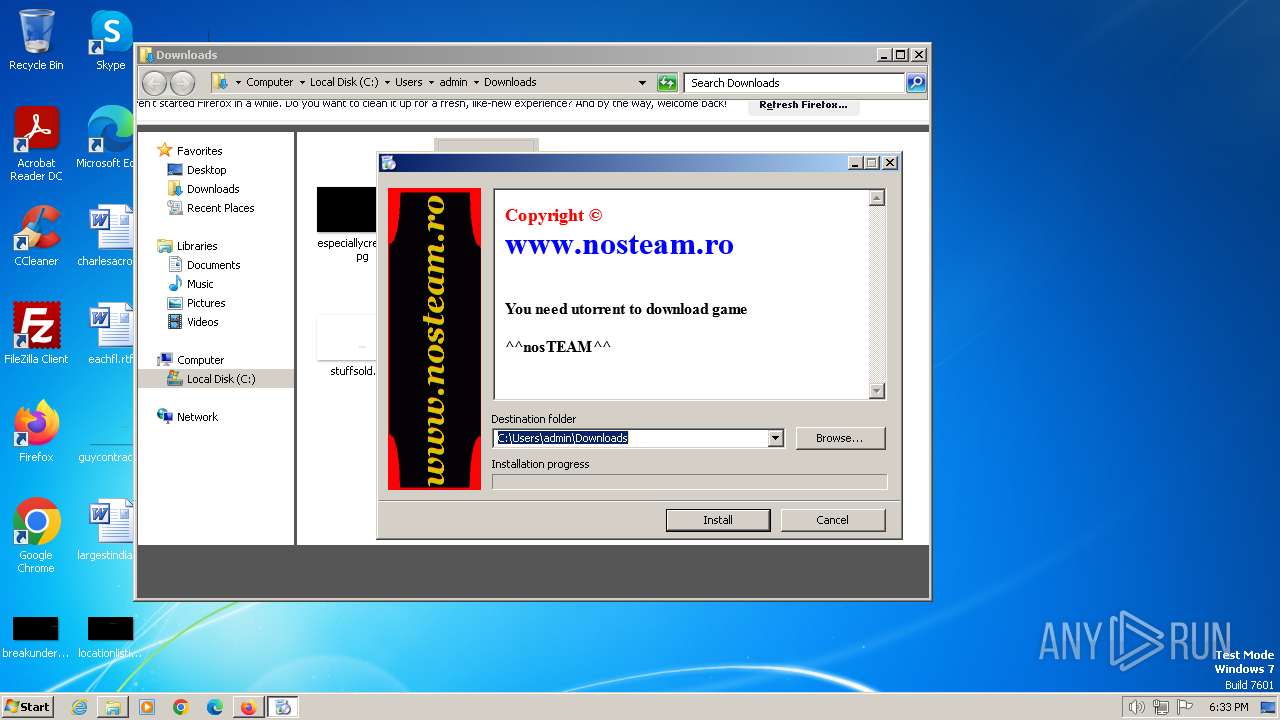The image size is (1280, 720).
Task: Expand the Users breadcrumb arrow
Action: click(x=431, y=83)
